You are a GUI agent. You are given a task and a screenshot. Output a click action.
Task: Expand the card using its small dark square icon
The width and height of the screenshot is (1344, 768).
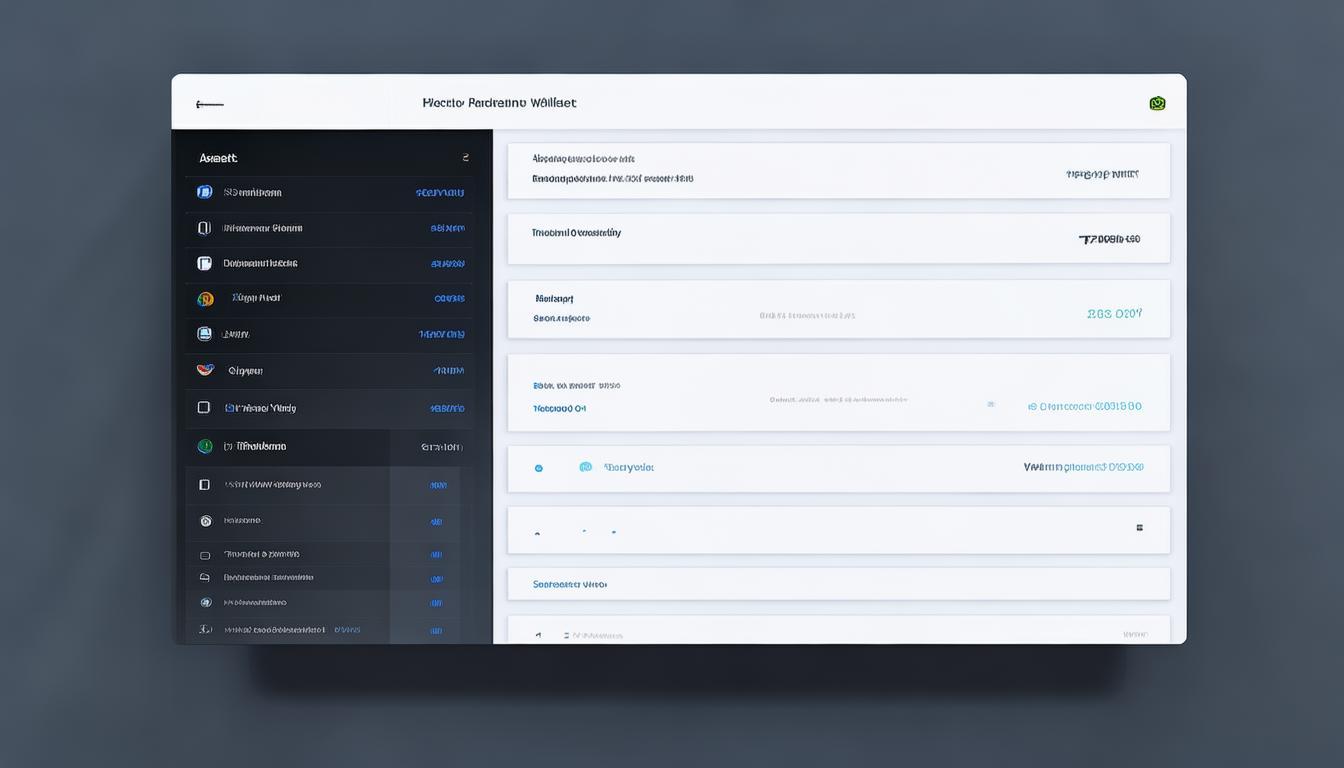pos(1139,527)
